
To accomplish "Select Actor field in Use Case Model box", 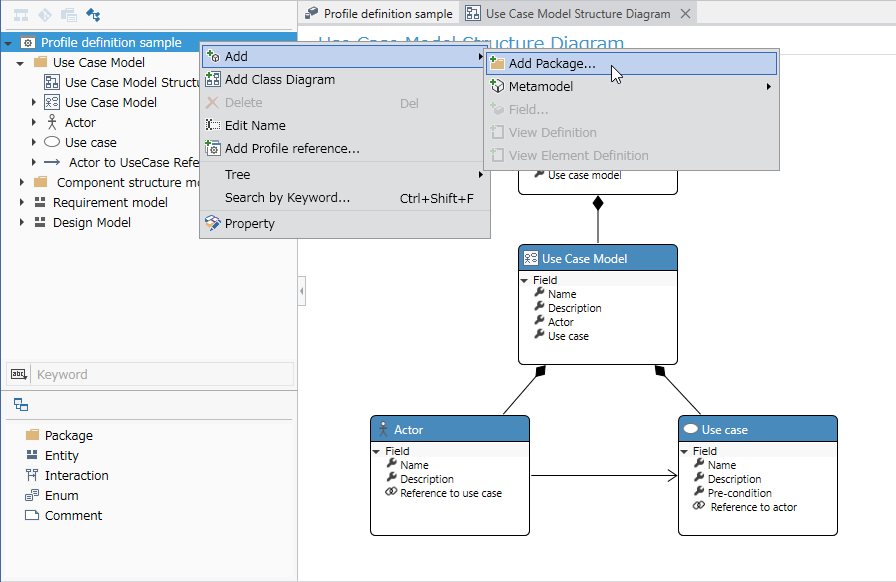I will 561,322.
